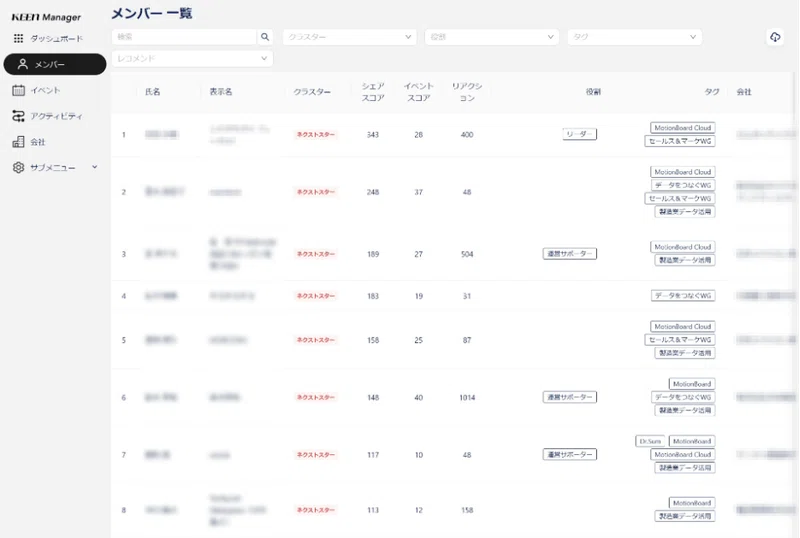Open the イベント calendar icon

pyautogui.click(x=18, y=90)
